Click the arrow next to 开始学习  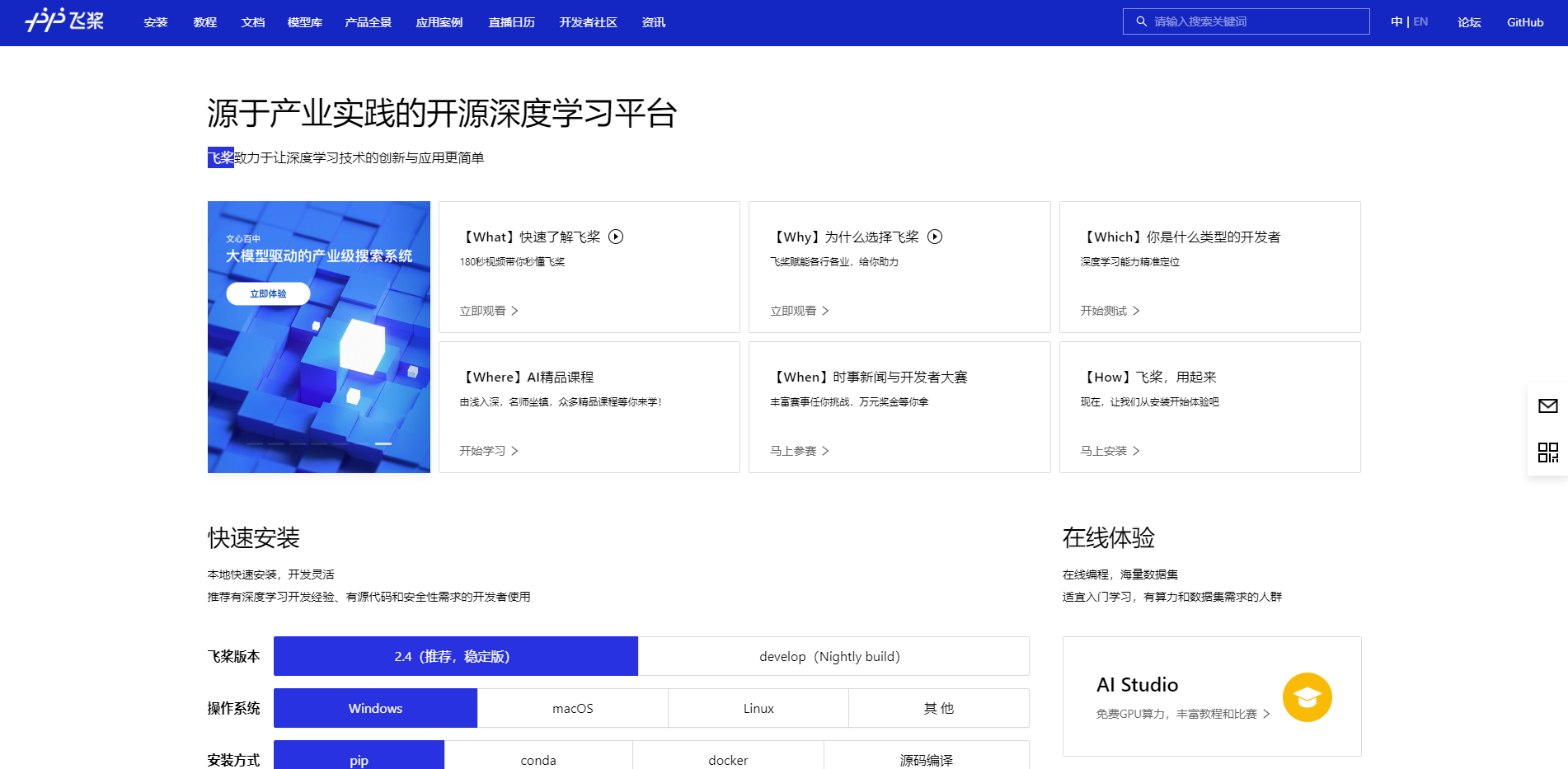514,451
